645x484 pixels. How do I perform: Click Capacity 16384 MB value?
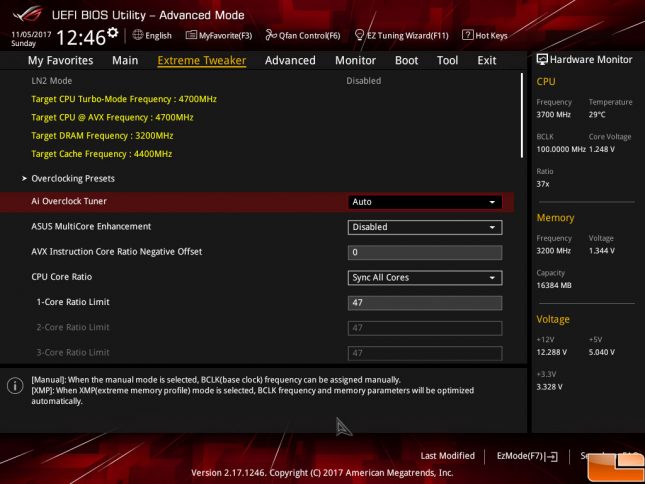tap(554, 285)
